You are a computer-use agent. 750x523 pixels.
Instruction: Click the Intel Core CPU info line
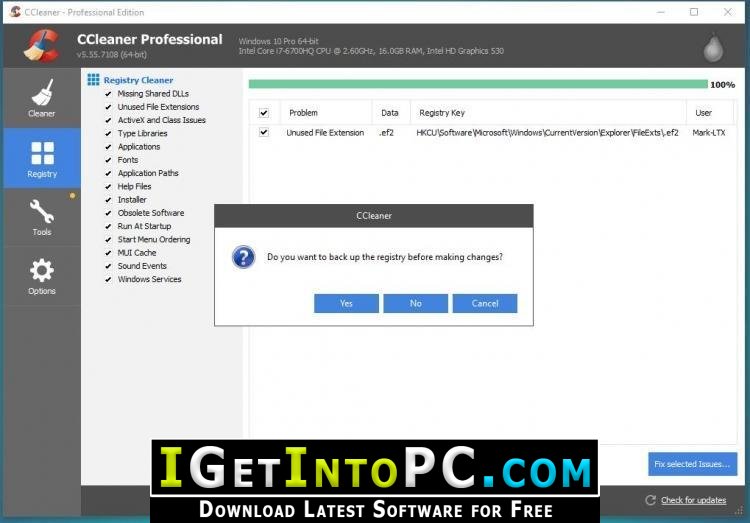tap(371, 51)
